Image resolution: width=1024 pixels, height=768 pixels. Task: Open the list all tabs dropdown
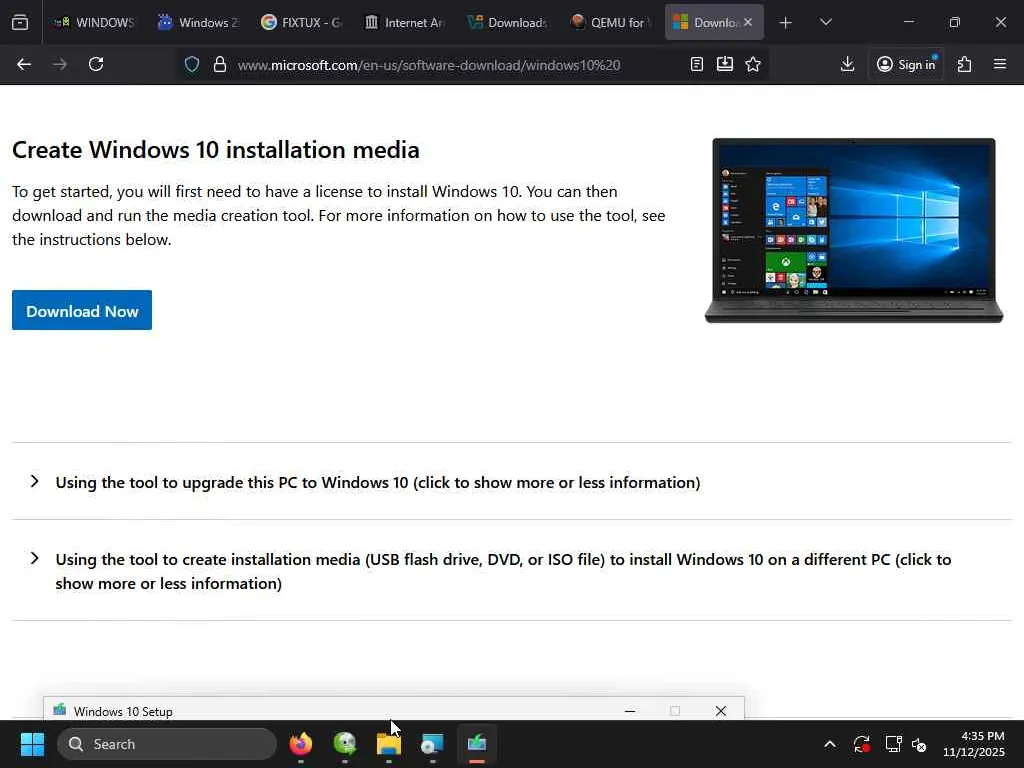(825, 23)
